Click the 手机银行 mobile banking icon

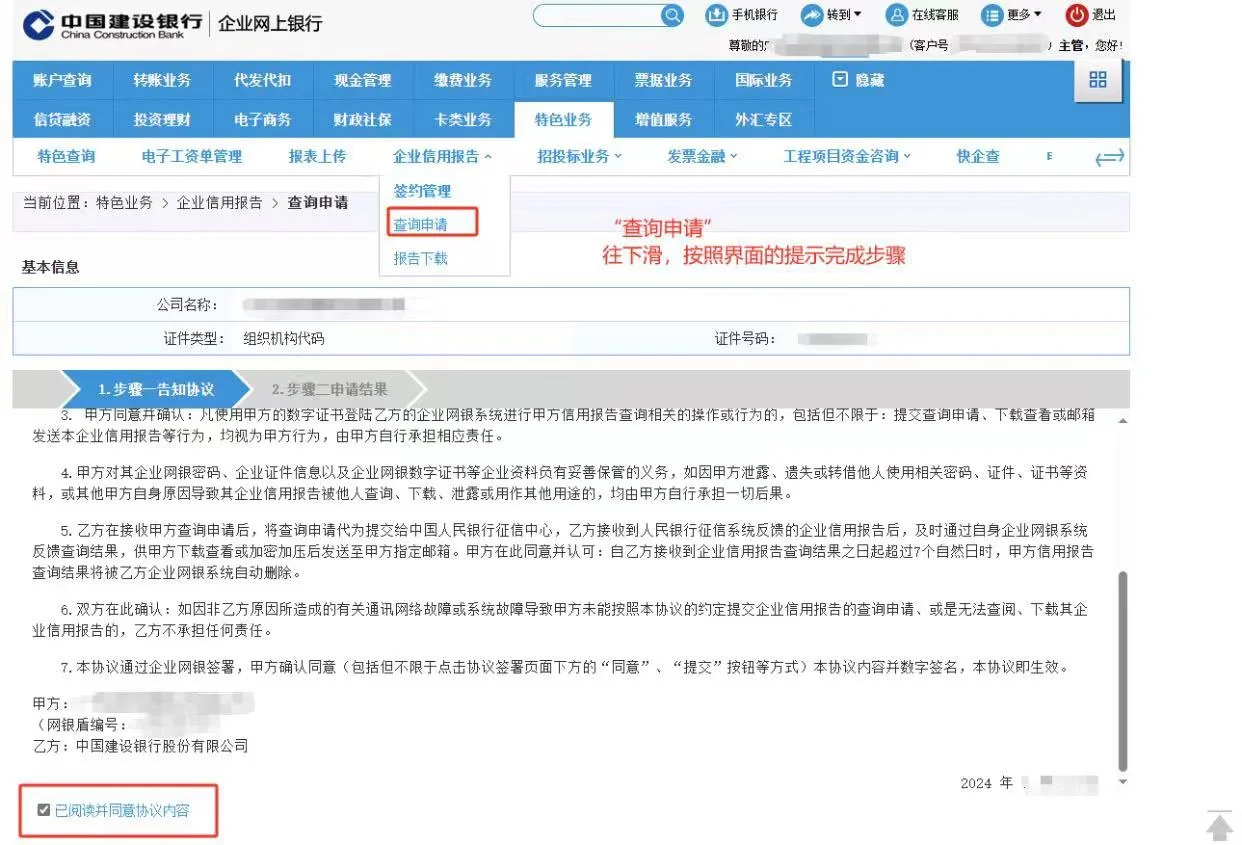pos(716,14)
